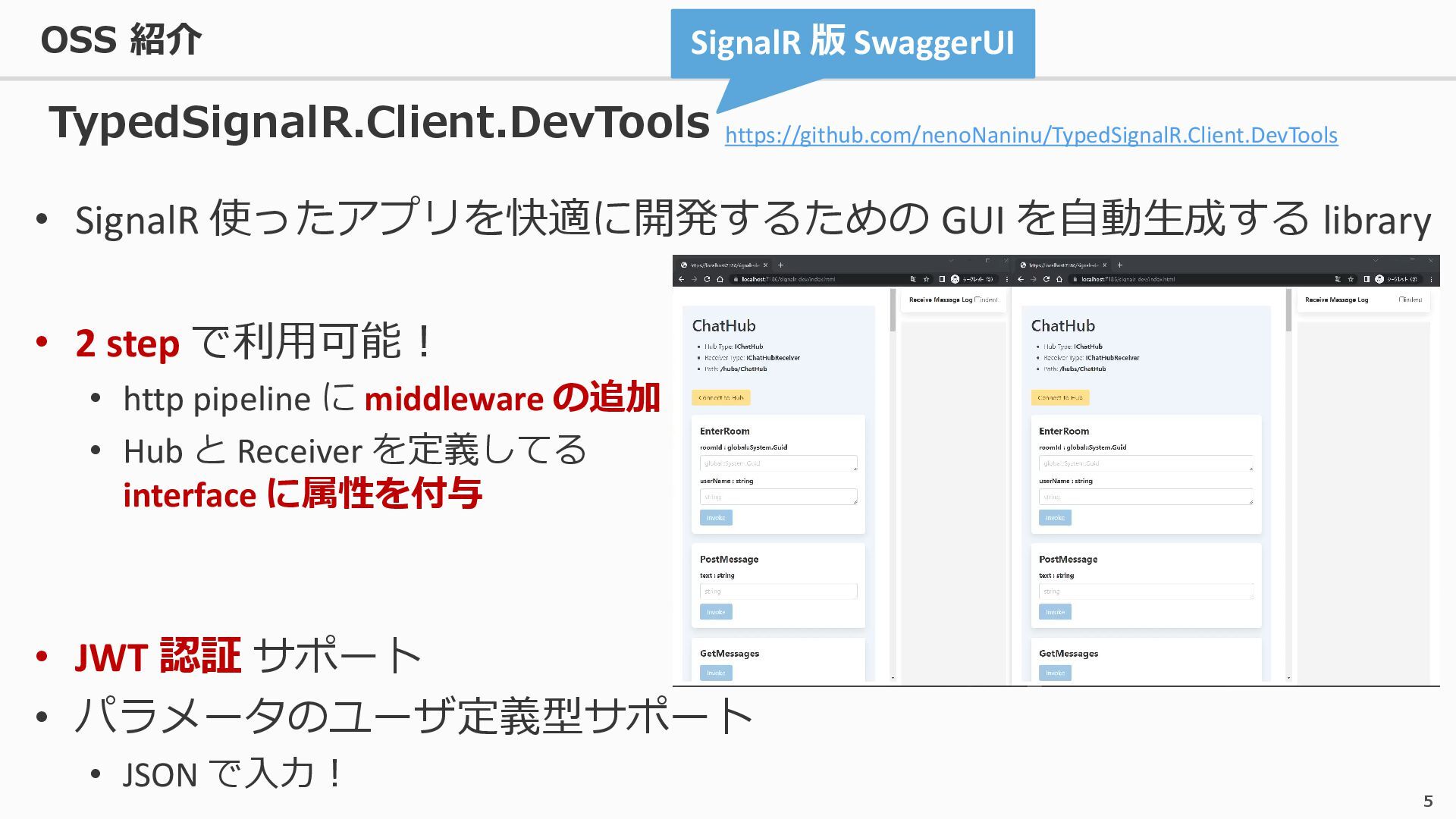
Task: Click the home icon in the left browser
Action: [720, 279]
